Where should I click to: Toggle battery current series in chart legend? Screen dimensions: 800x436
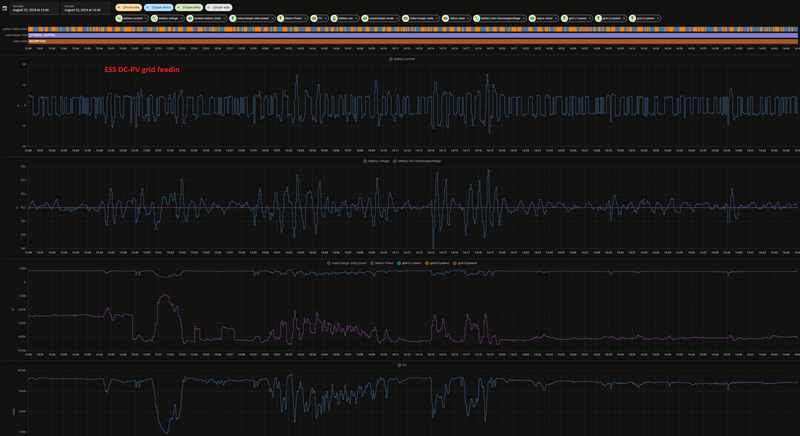[x=402, y=59]
